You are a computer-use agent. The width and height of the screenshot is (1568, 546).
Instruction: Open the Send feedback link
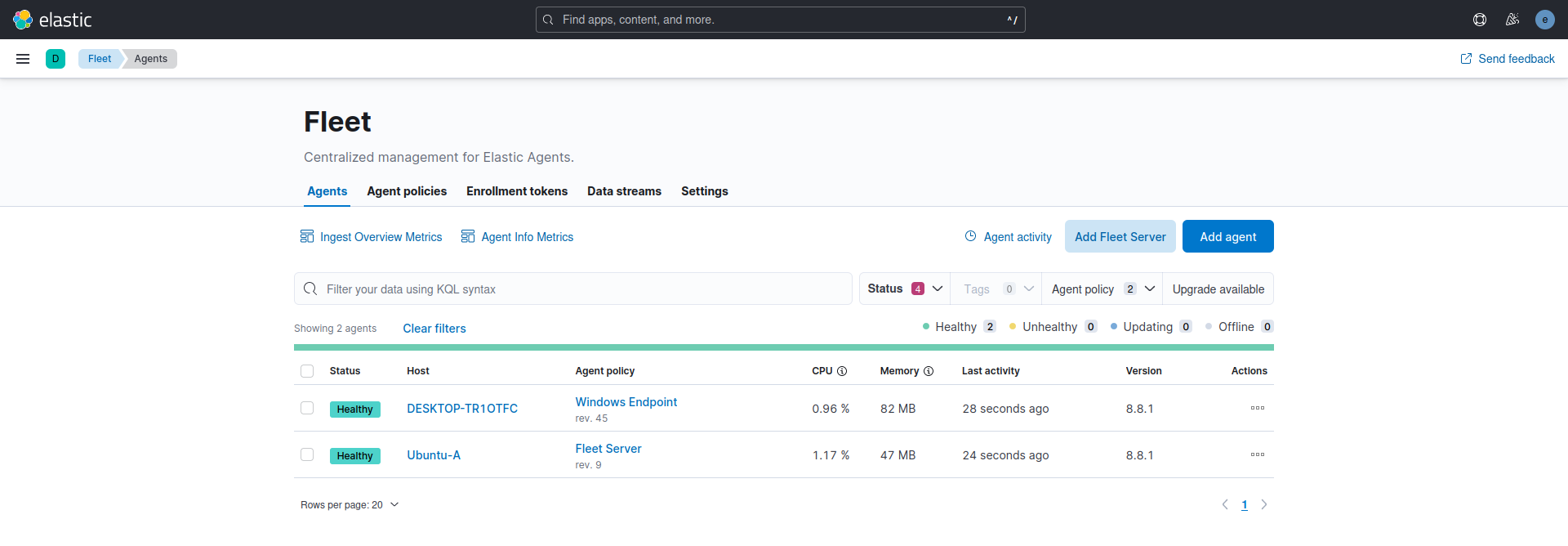(x=1508, y=59)
